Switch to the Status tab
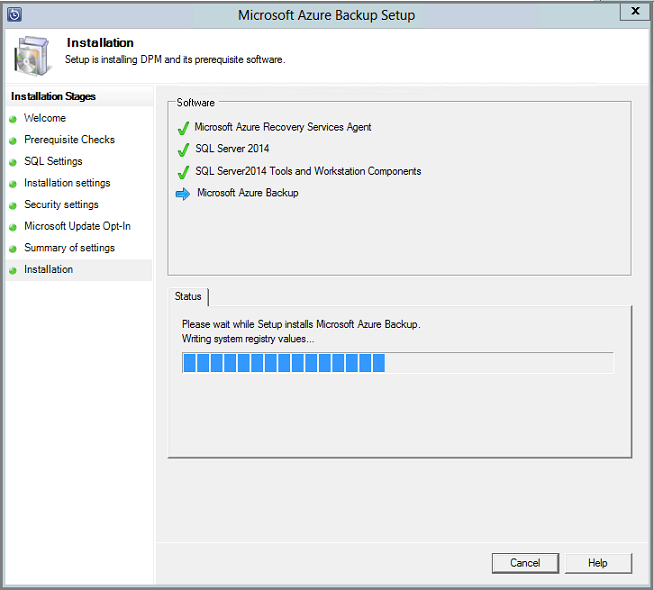The image size is (654, 590). (x=188, y=296)
